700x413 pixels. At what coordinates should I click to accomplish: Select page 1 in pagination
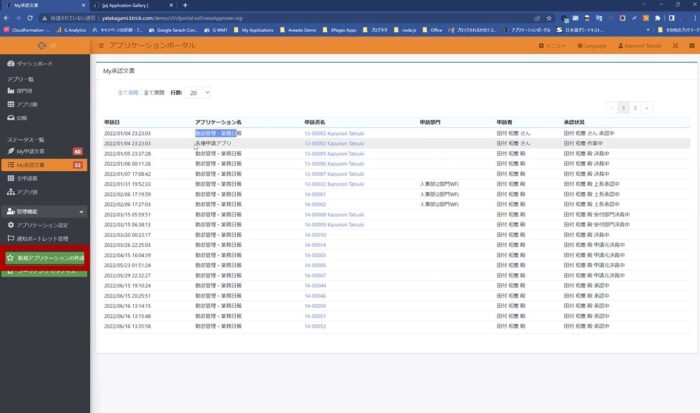pyautogui.click(x=623, y=108)
